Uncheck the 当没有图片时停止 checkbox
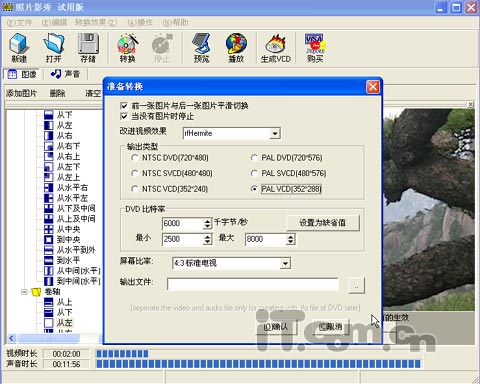Screen dimensions: 480x384 (124, 116)
